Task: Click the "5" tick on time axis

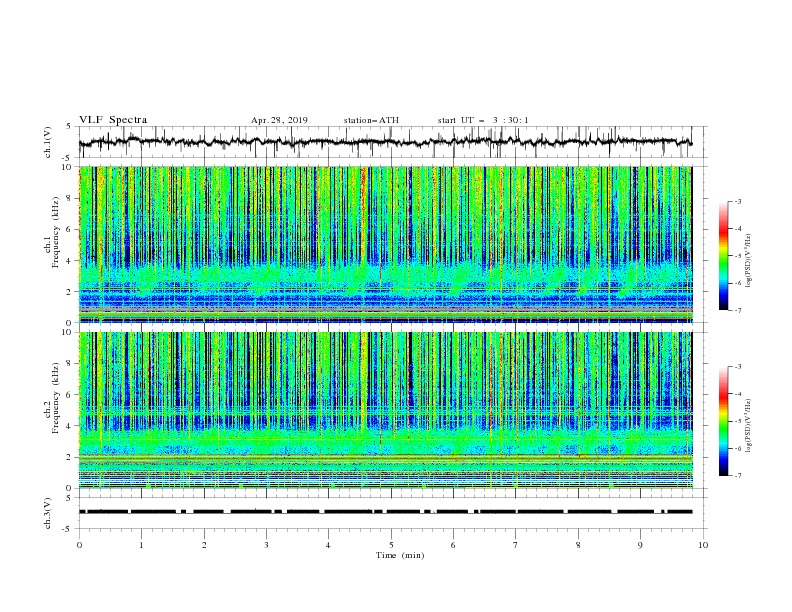Action: coord(391,545)
